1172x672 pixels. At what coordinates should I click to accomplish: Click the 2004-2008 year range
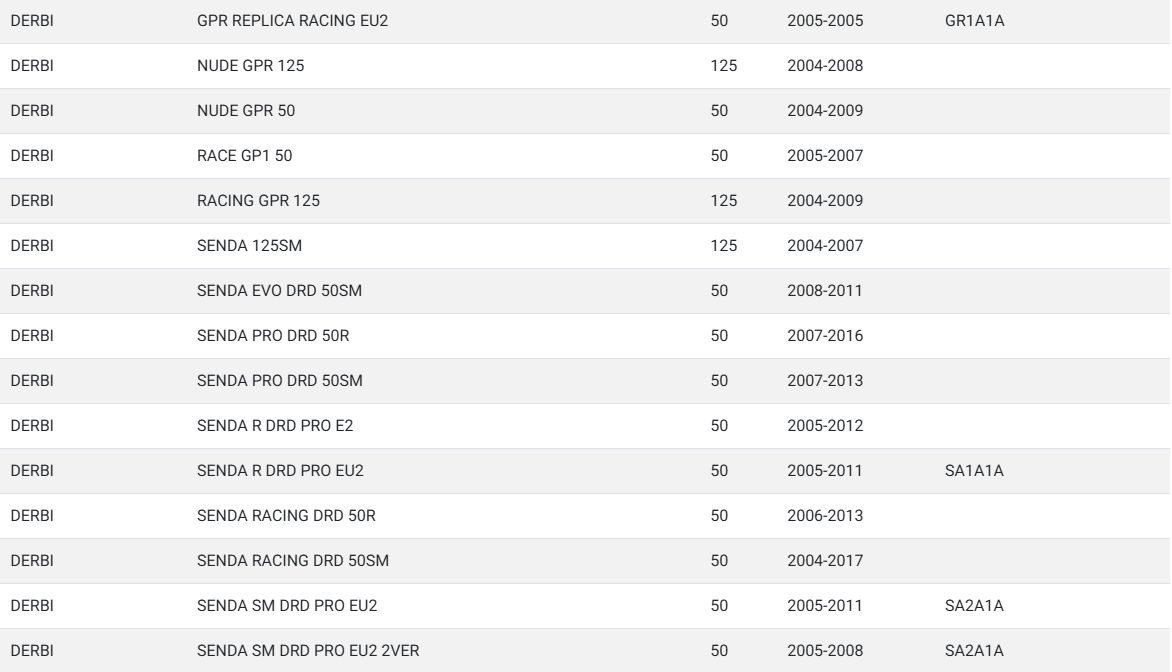point(824,66)
